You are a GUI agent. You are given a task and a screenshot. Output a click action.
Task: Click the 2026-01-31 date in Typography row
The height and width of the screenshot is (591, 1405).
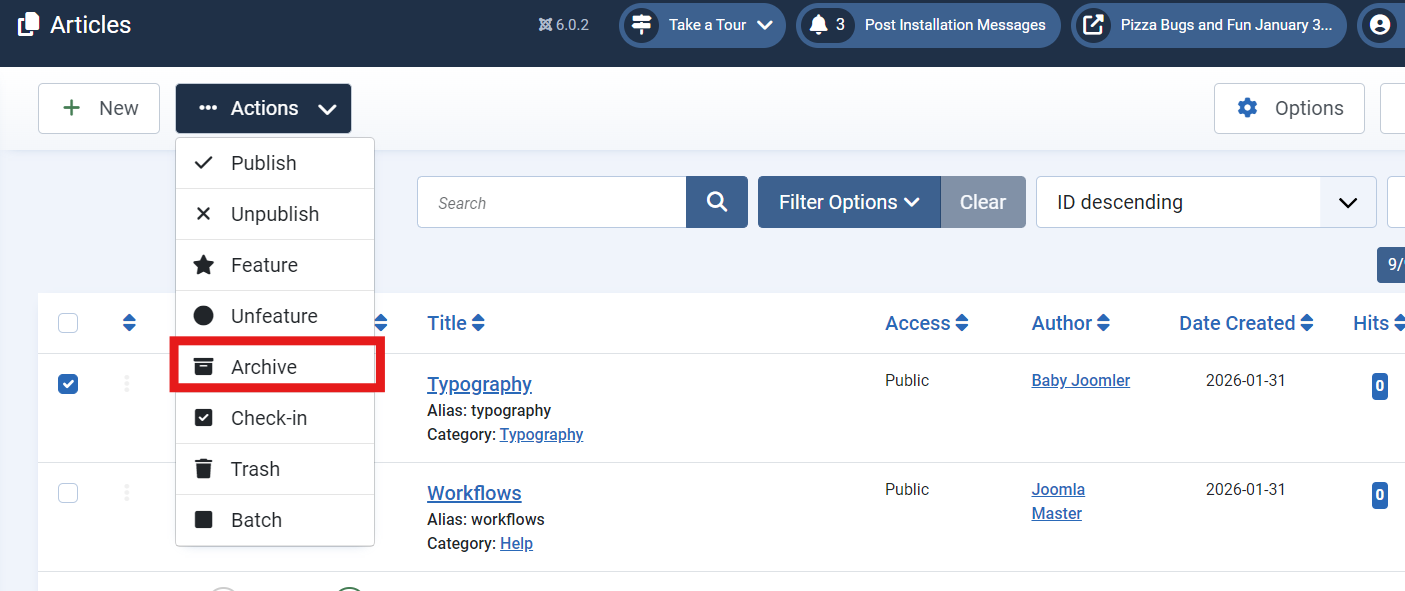pos(1246,380)
